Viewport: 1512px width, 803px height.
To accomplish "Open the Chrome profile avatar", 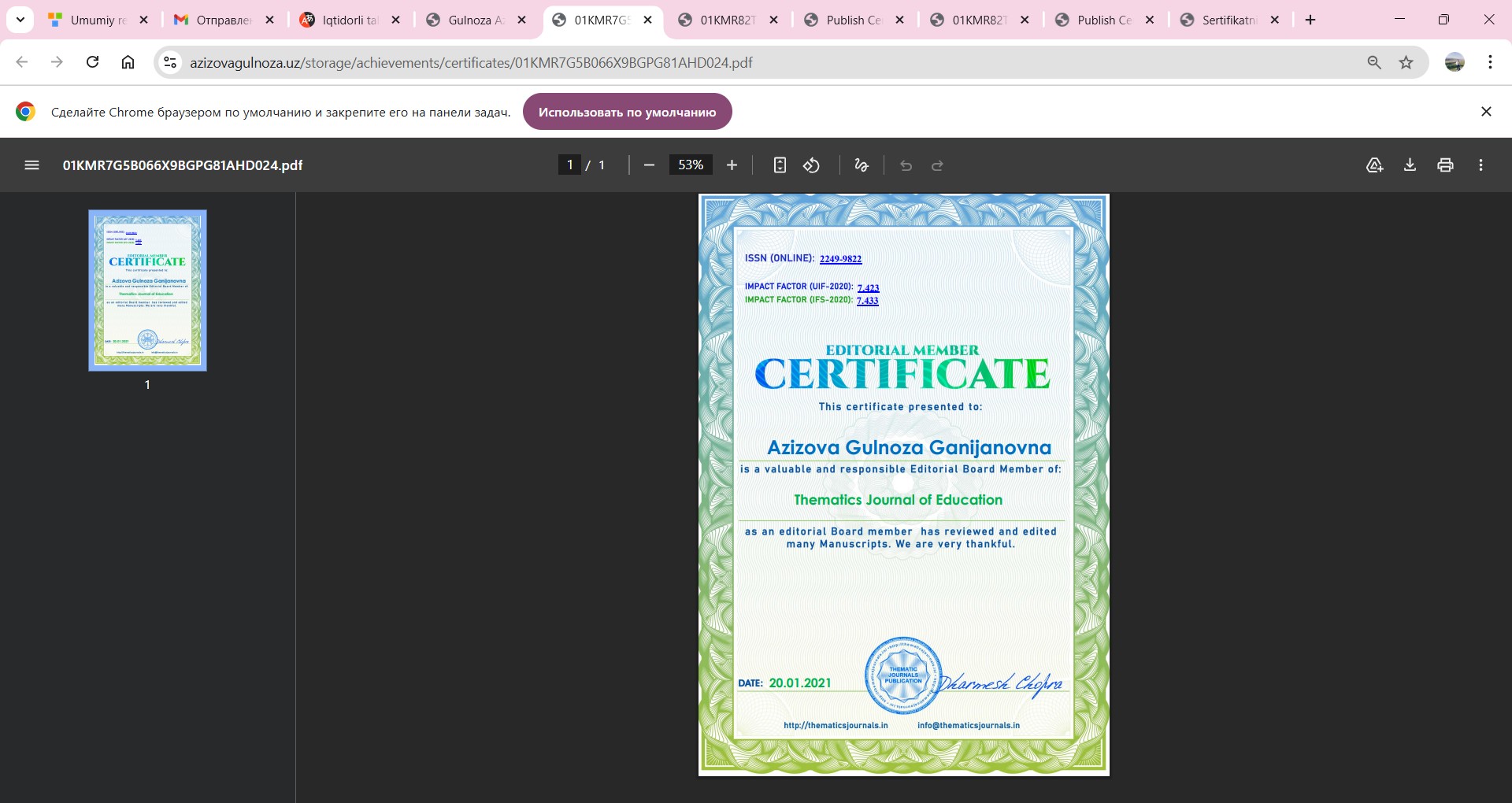I will [x=1455, y=62].
